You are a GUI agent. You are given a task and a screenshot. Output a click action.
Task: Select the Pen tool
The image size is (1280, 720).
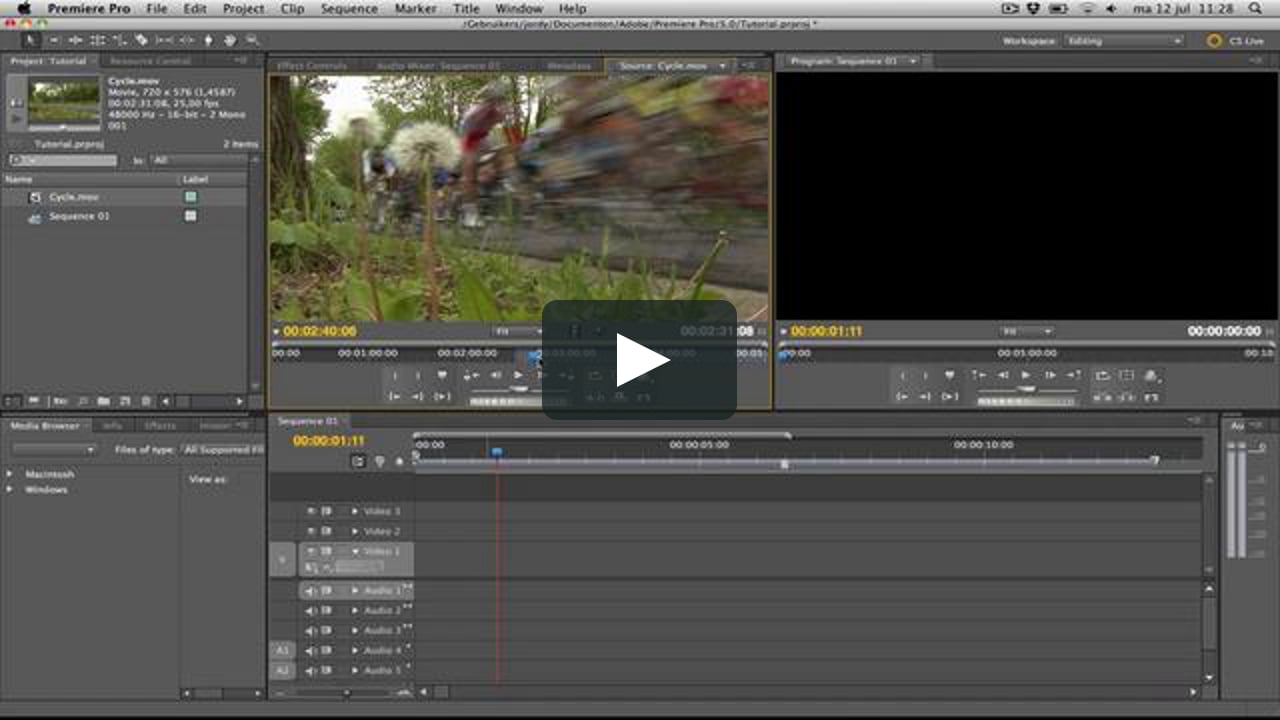[x=208, y=40]
